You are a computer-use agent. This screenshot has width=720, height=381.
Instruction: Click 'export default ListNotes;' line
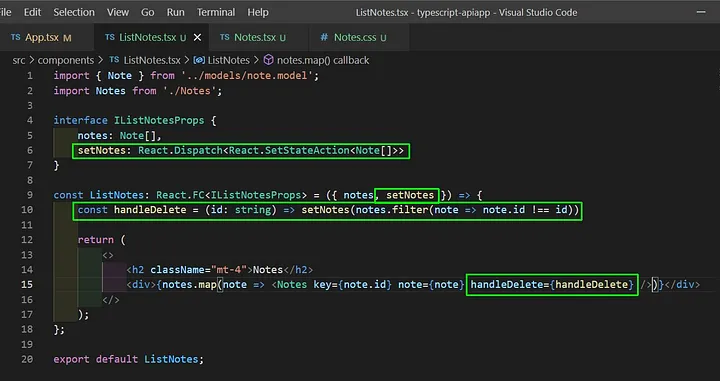[129, 359]
